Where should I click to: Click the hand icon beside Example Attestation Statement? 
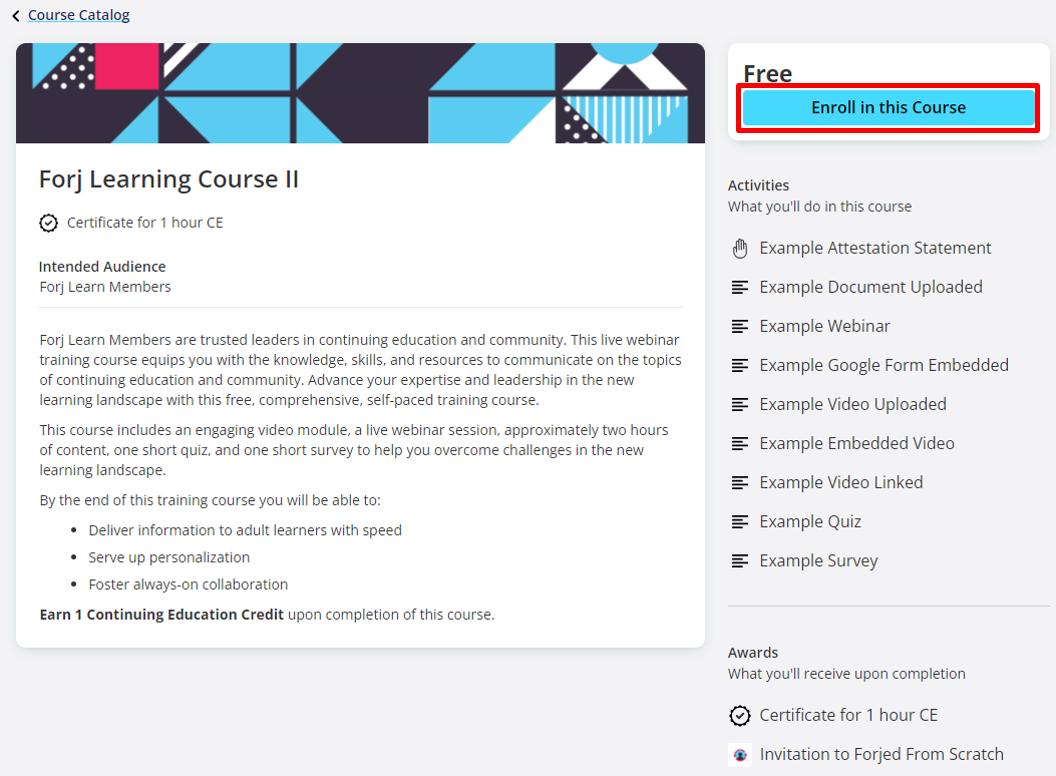tap(740, 248)
